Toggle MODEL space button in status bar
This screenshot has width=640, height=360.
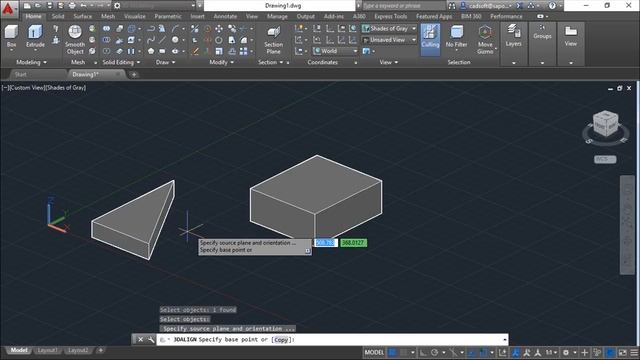374,352
